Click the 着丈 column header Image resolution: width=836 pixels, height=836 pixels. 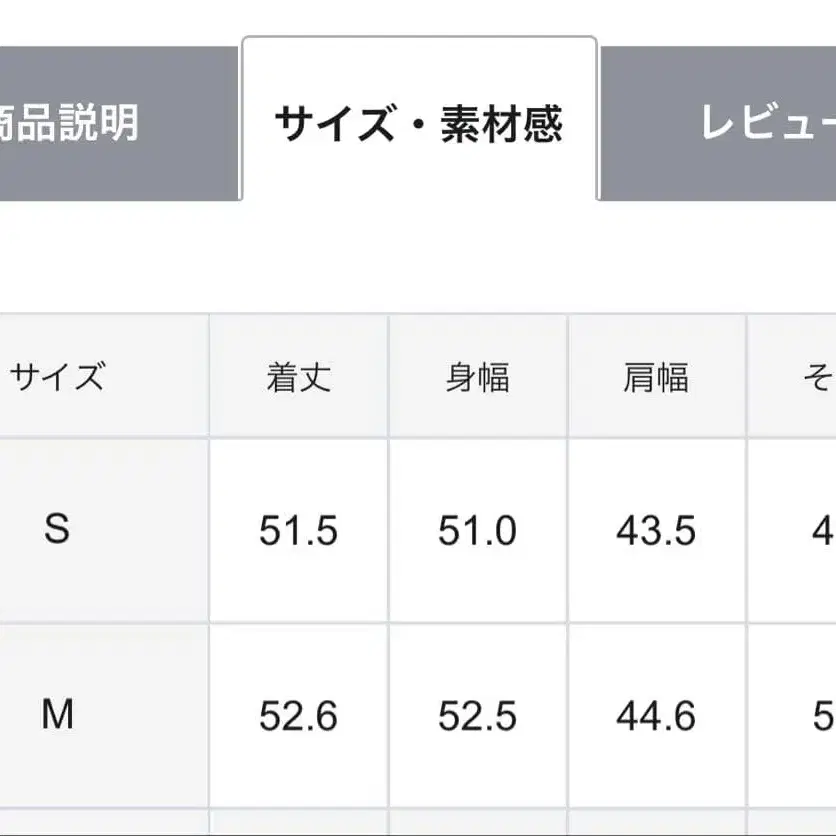[x=300, y=375]
